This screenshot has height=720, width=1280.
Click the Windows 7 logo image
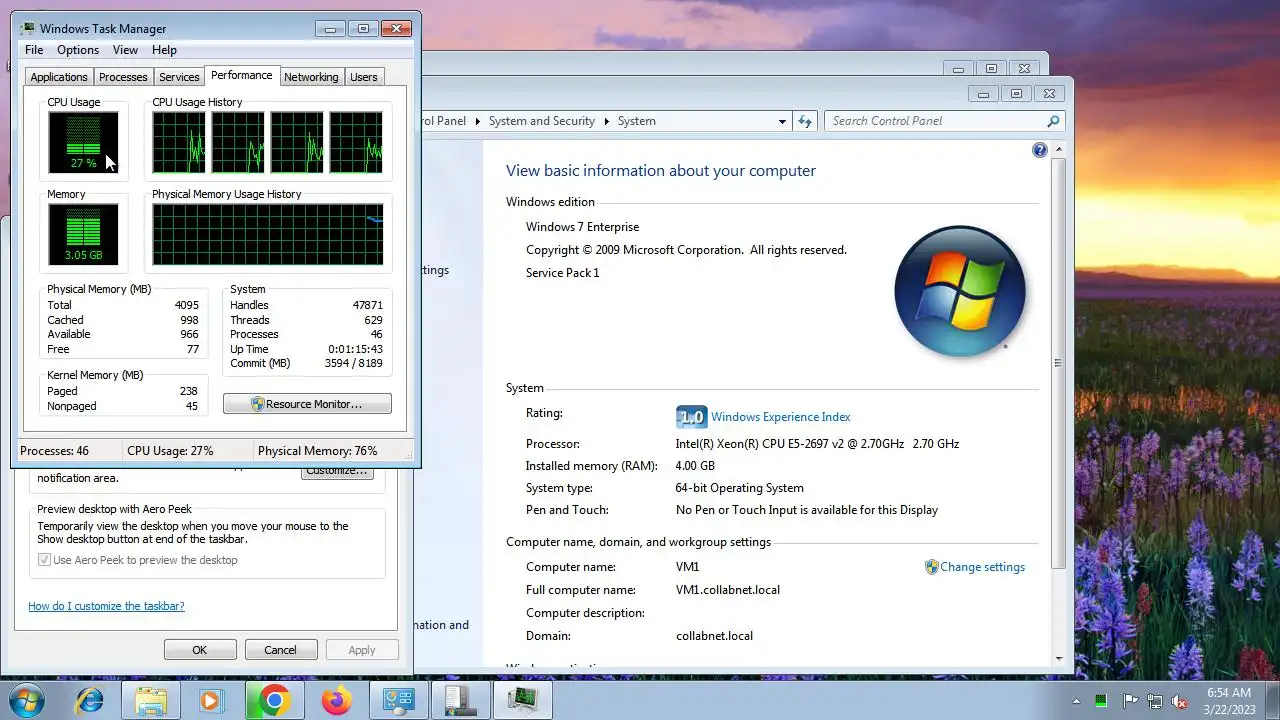(x=959, y=291)
